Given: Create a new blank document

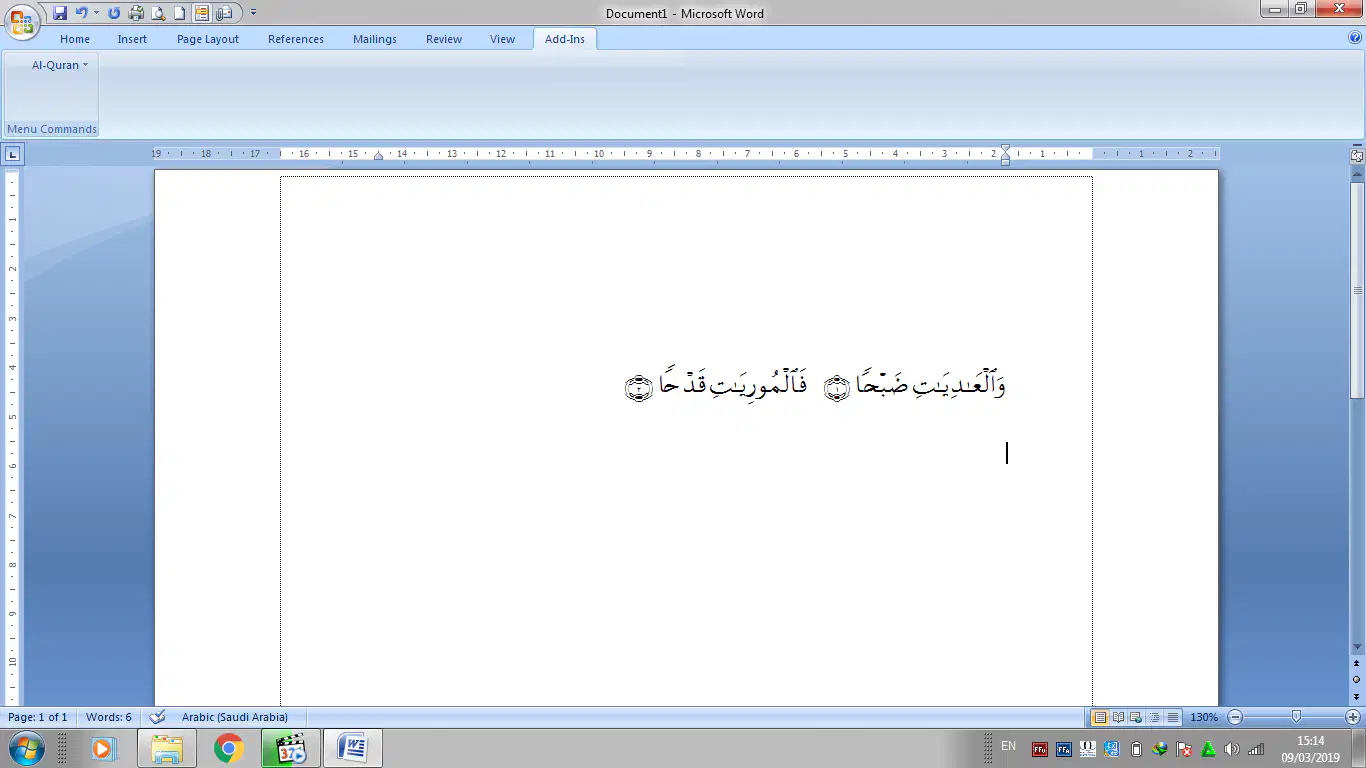Looking at the screenshot, I should click(x=180, y=13).
